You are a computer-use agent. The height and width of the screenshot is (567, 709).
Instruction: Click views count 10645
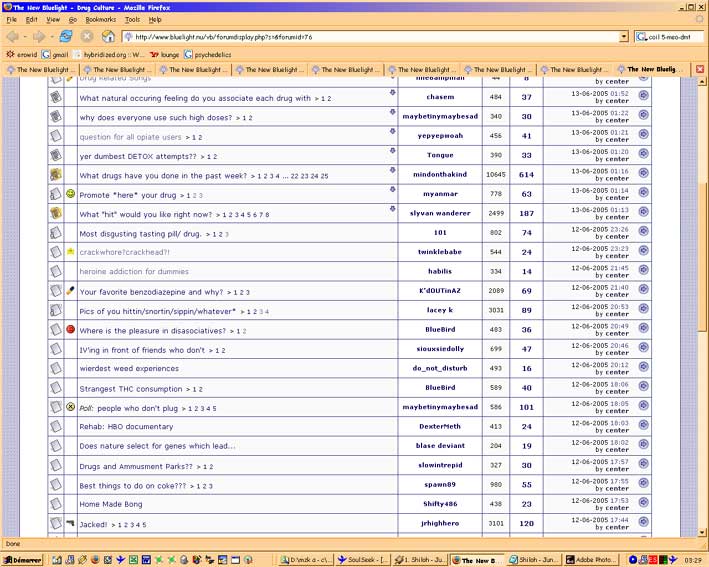pyautogui.click(x=496, y=174)
